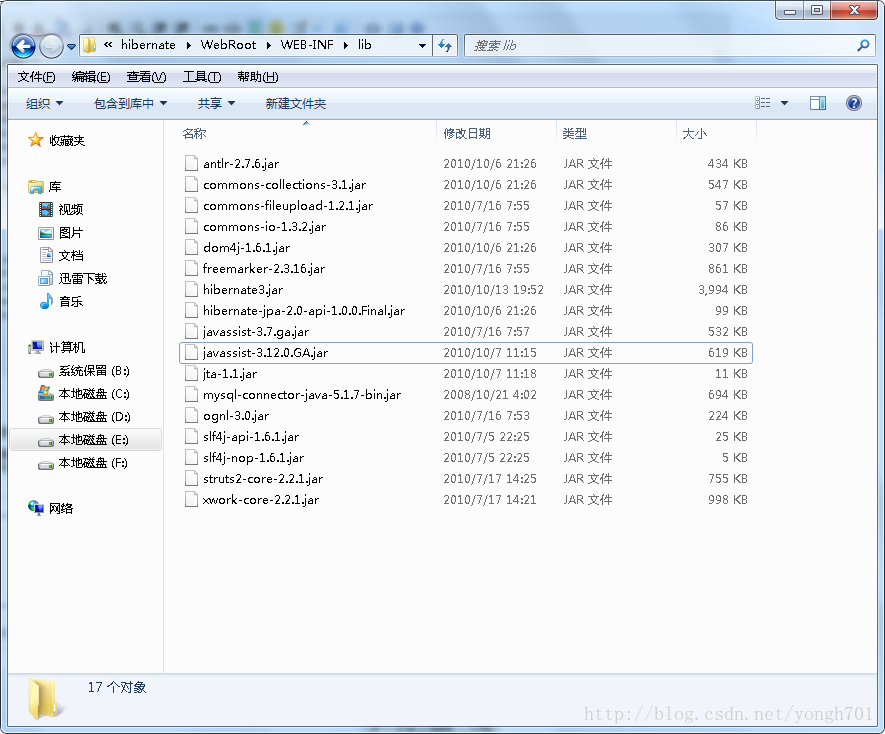The image size is (885, 734).
Task: Change view with the view icon
Action: pyautogui.click(x=763, y=103)
